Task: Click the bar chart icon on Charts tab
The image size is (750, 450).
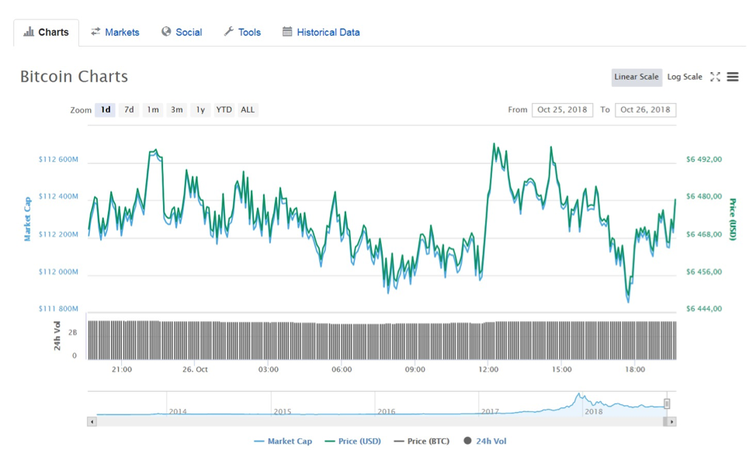Action: (x=28, y=32)
